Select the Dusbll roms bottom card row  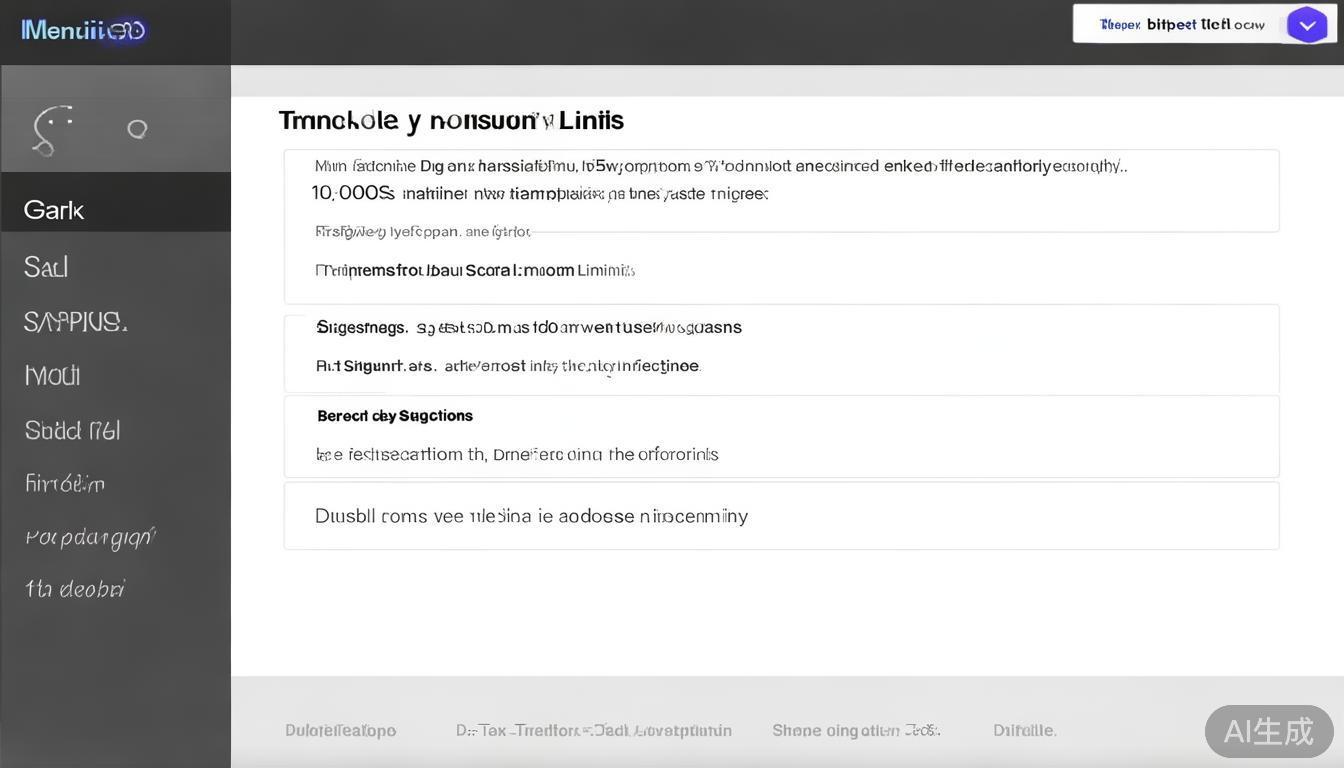(x=781, y=516)
